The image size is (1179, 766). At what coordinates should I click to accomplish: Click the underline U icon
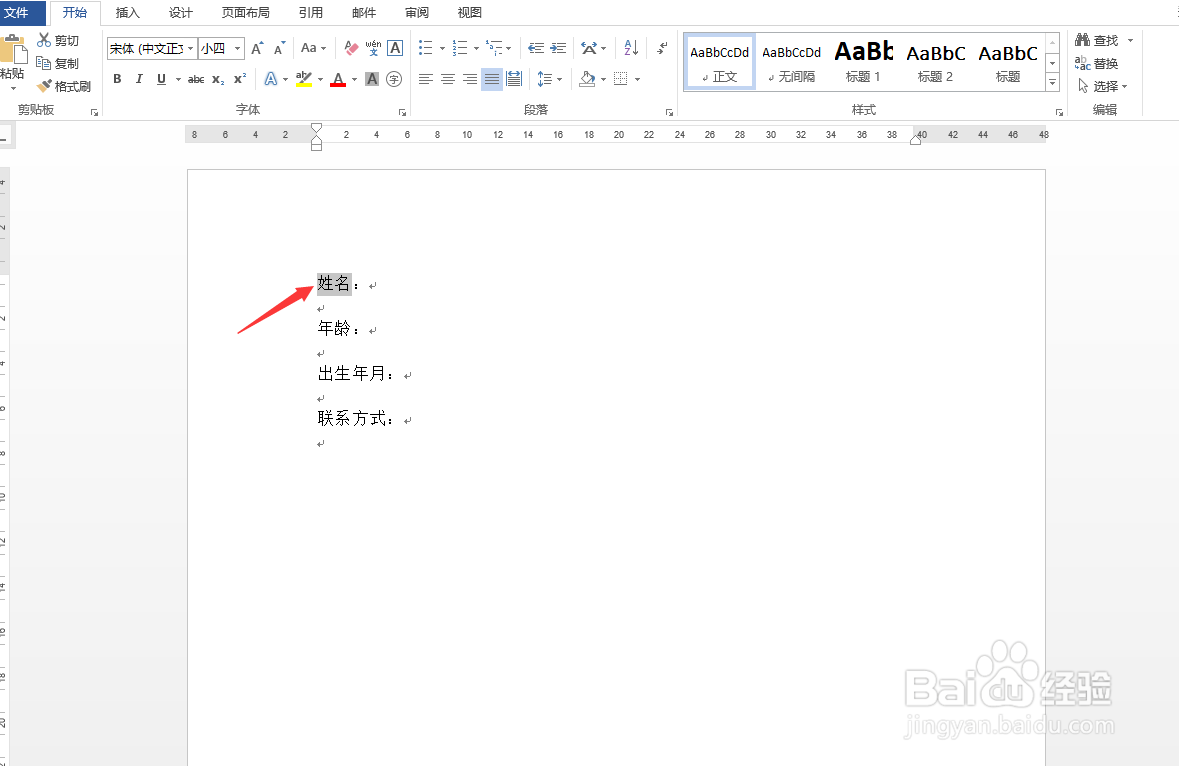coord(161,79)
